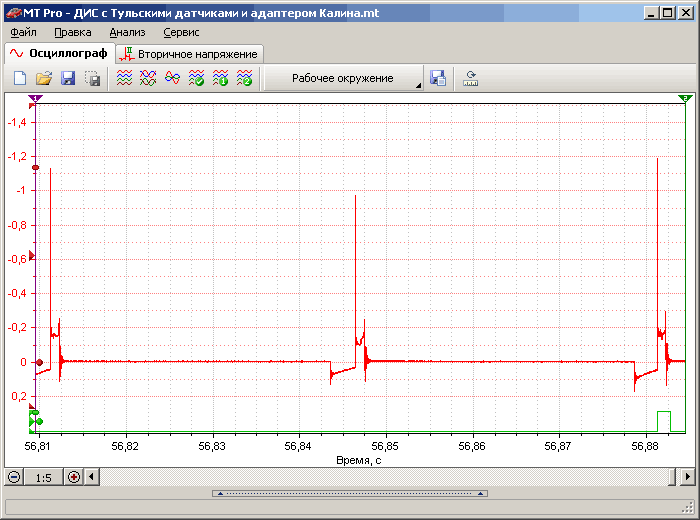The height and width of the screenshot is (520, 700).
Task: Open the Анализ menu
Action: point(127,32)
